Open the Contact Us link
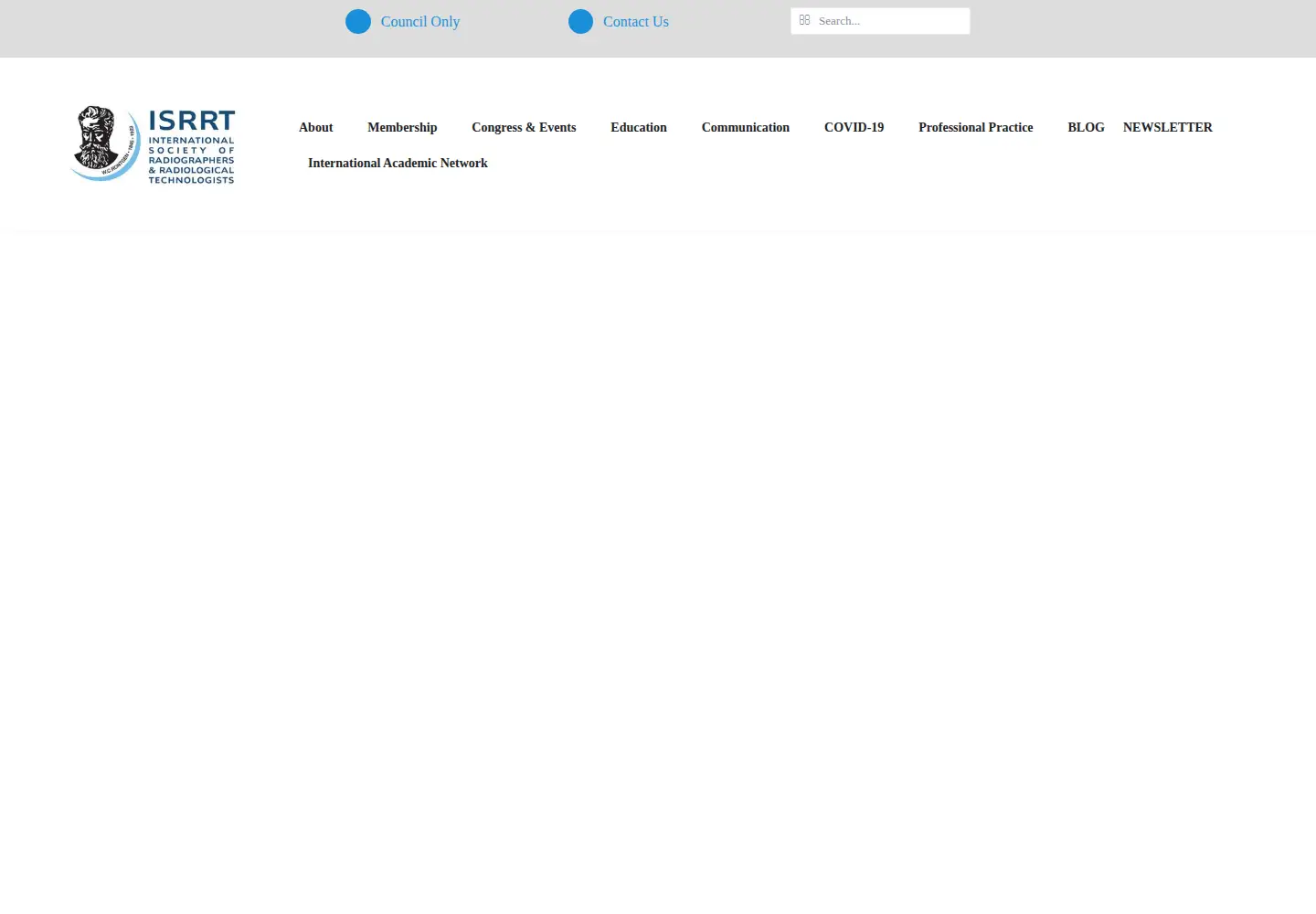 click(636, 22)
